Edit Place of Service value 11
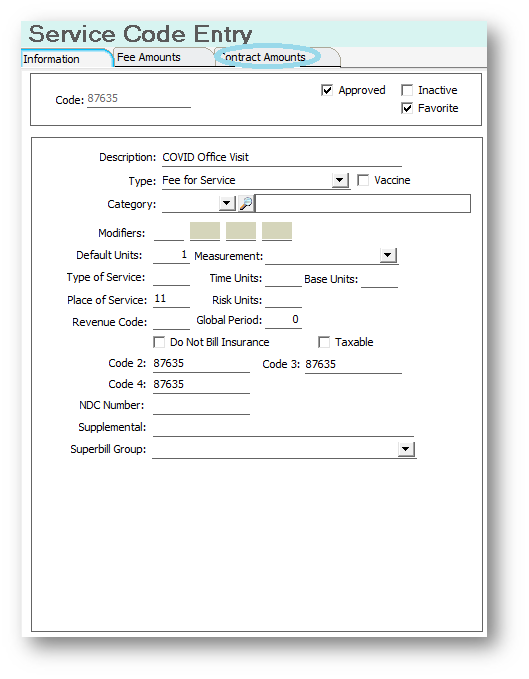The height and width of the screenshot is (679, 529). [x=171, y=299]
